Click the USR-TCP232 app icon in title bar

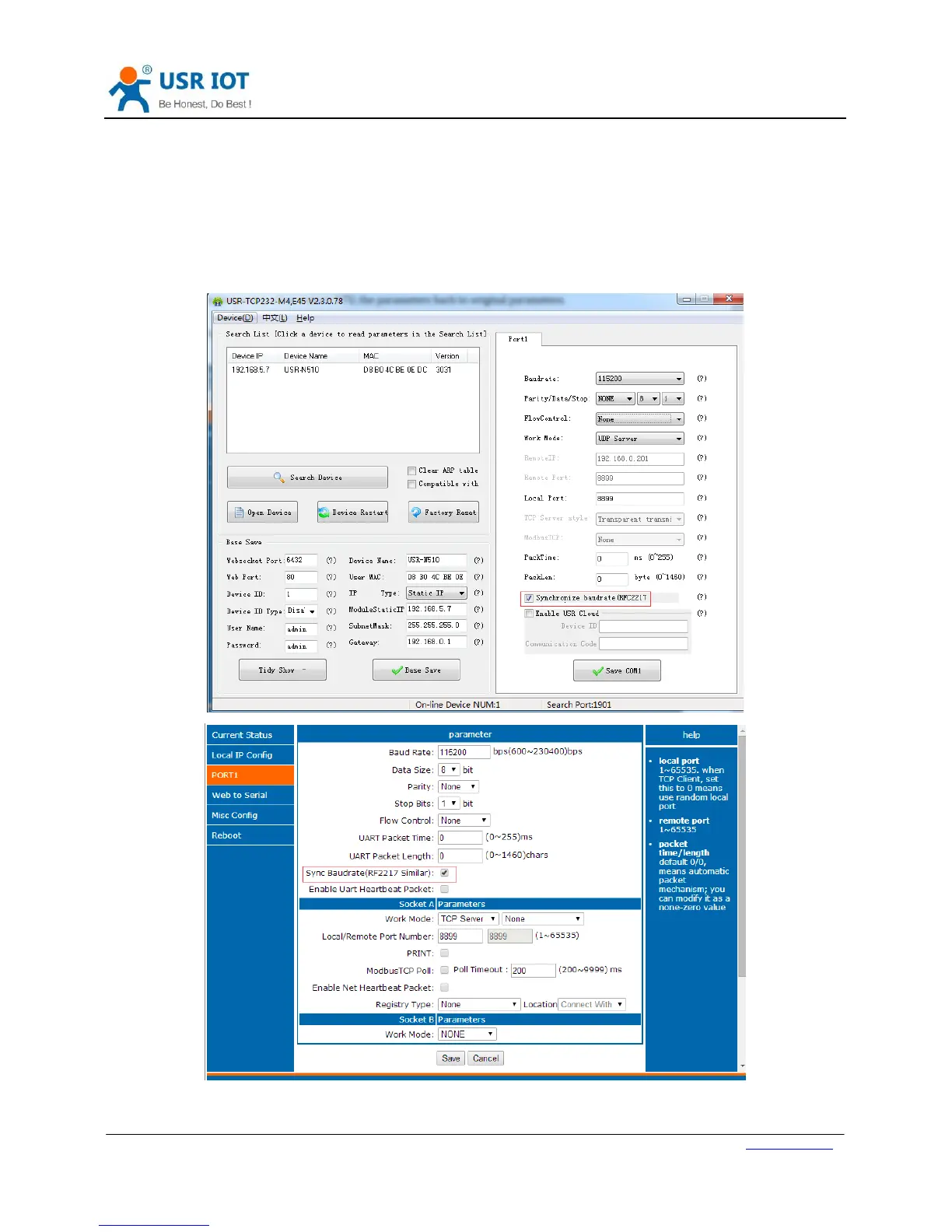tap(218, 301)
